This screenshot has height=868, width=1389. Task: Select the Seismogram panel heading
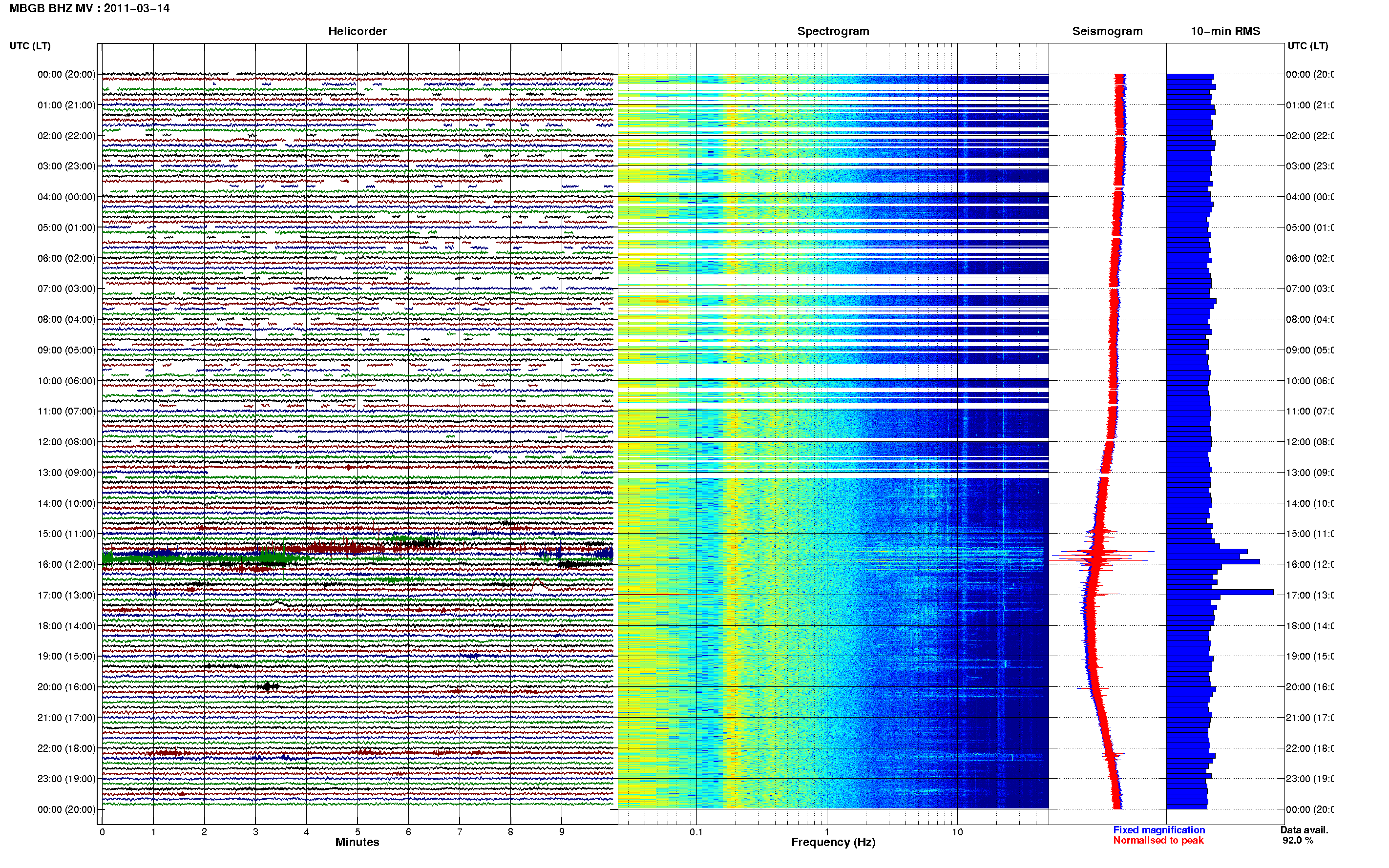pos(1107,31)
